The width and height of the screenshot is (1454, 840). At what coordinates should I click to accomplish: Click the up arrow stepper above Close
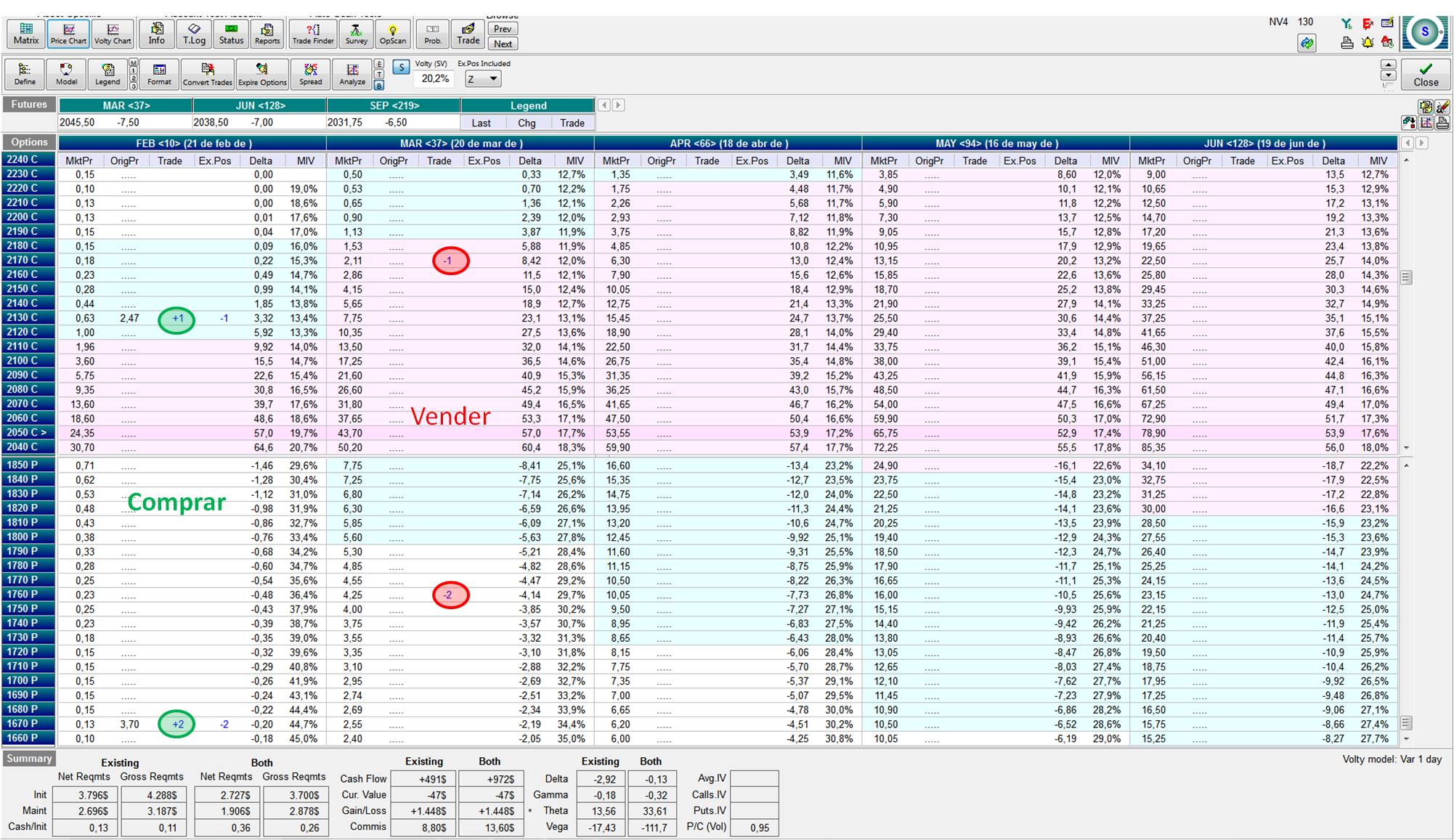pos(1388,65)
